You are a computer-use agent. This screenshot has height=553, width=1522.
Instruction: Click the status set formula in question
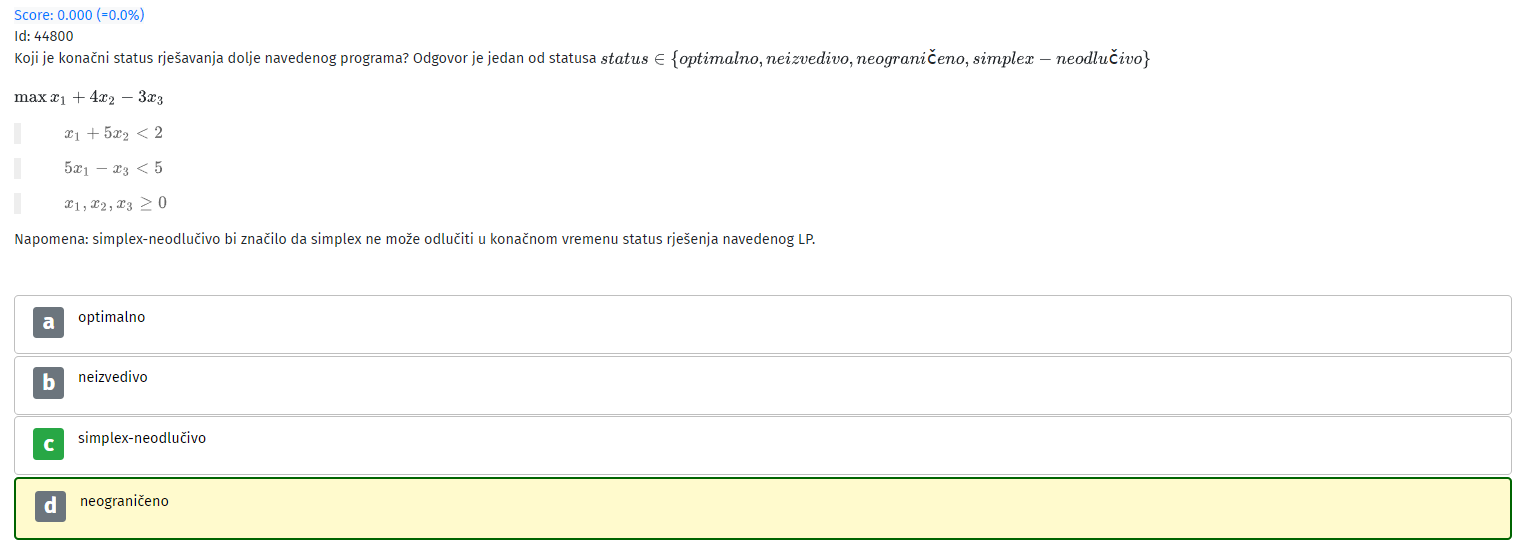tap(876, 59)
